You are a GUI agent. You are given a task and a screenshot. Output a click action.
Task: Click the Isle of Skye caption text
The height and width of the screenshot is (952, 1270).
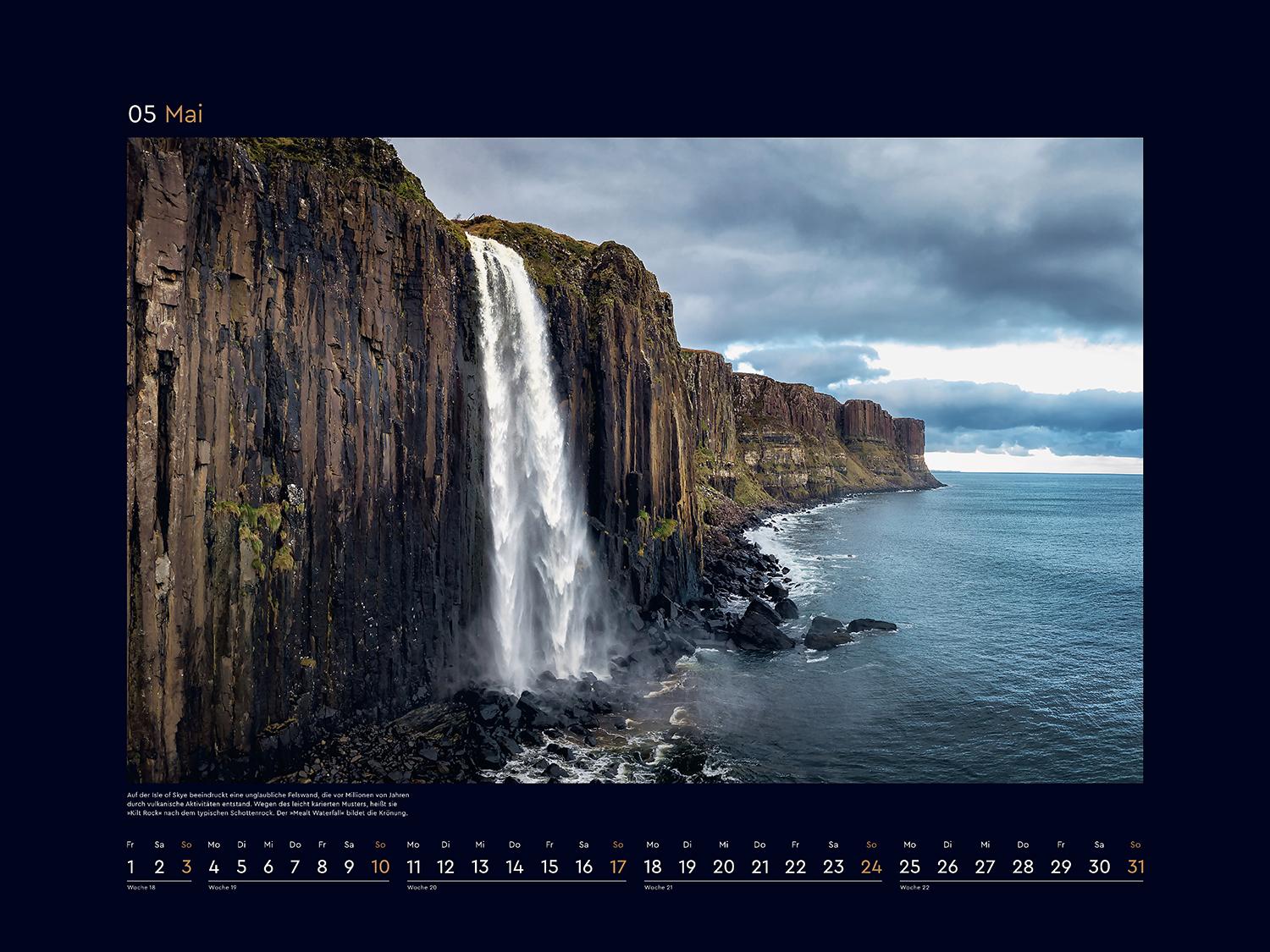pyautogui.click(x=268, y=804)
